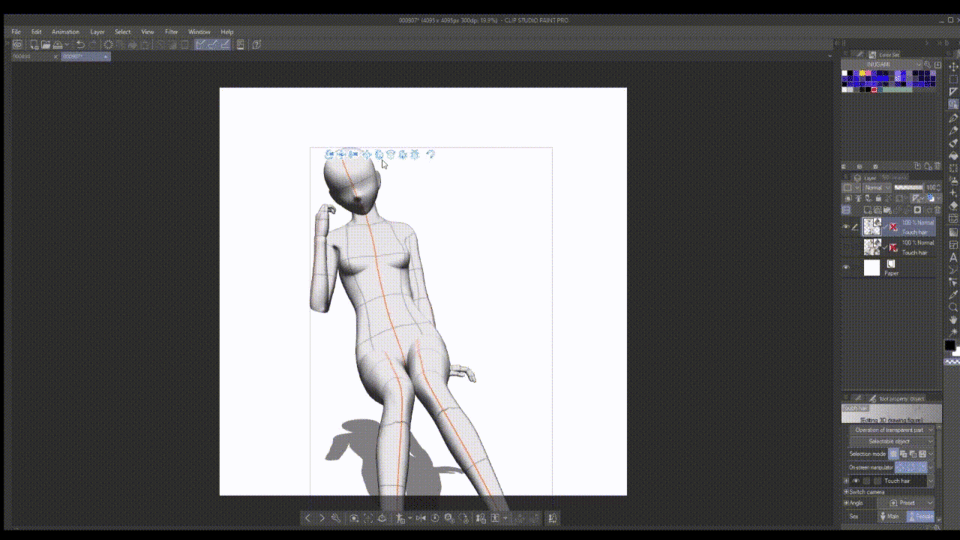Expand the Angle section
Image resolution: width=960 pixels, height=540 pixels.
pos(846,503)
